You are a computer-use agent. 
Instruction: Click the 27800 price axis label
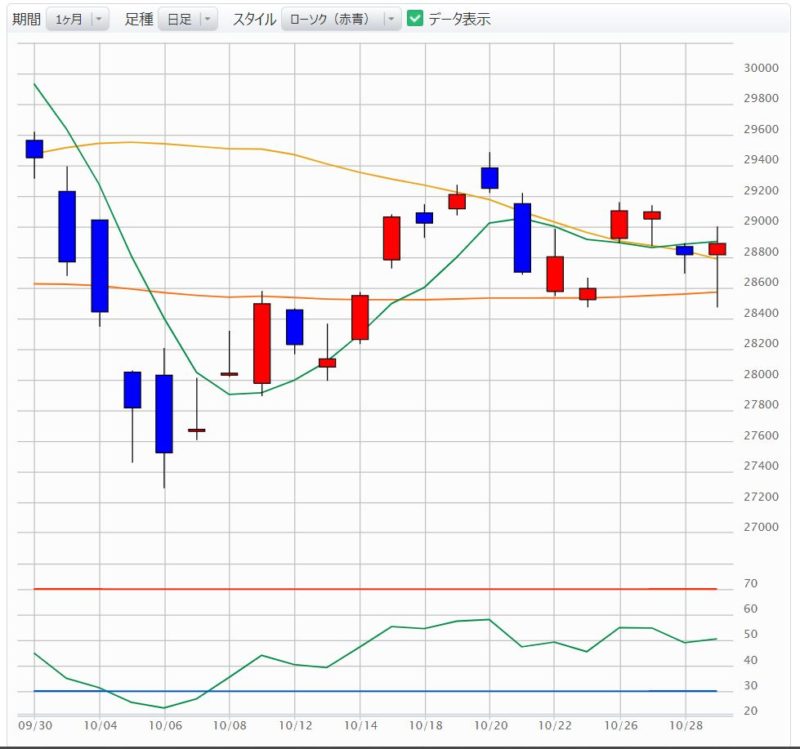[761, 405]
